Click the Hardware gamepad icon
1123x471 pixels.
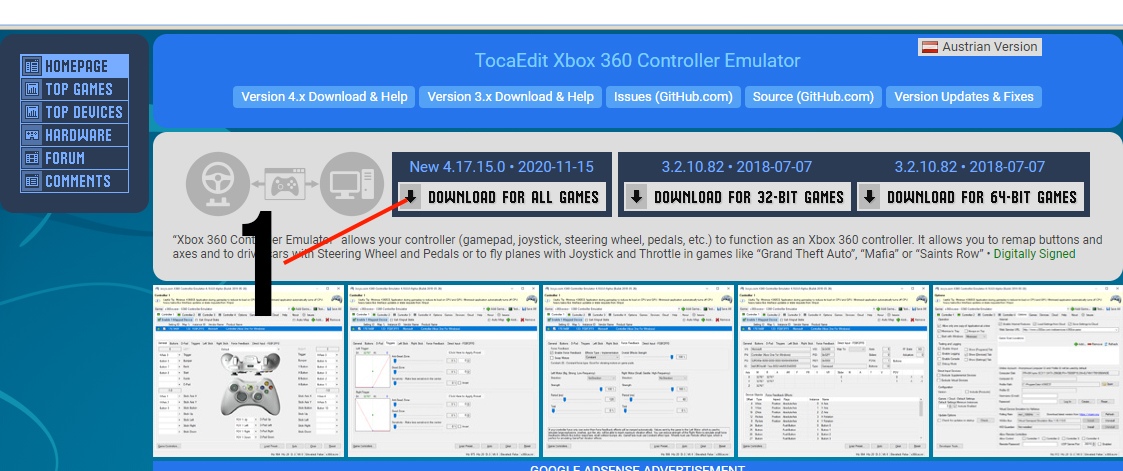click(32, 135)
